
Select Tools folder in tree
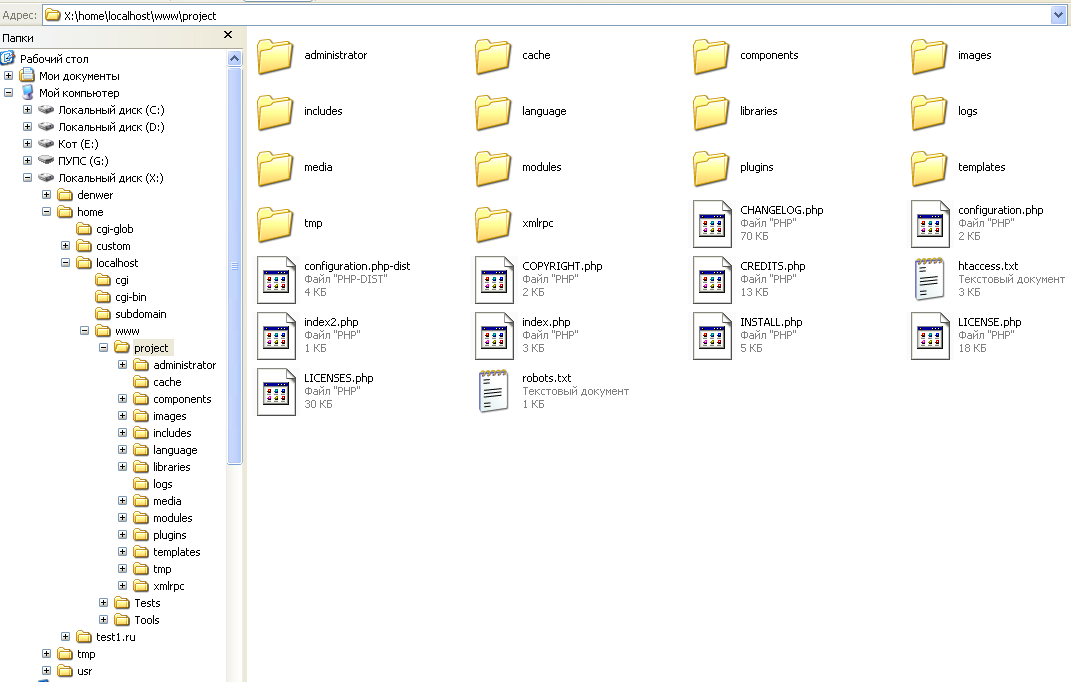click(x=147, y=620)
